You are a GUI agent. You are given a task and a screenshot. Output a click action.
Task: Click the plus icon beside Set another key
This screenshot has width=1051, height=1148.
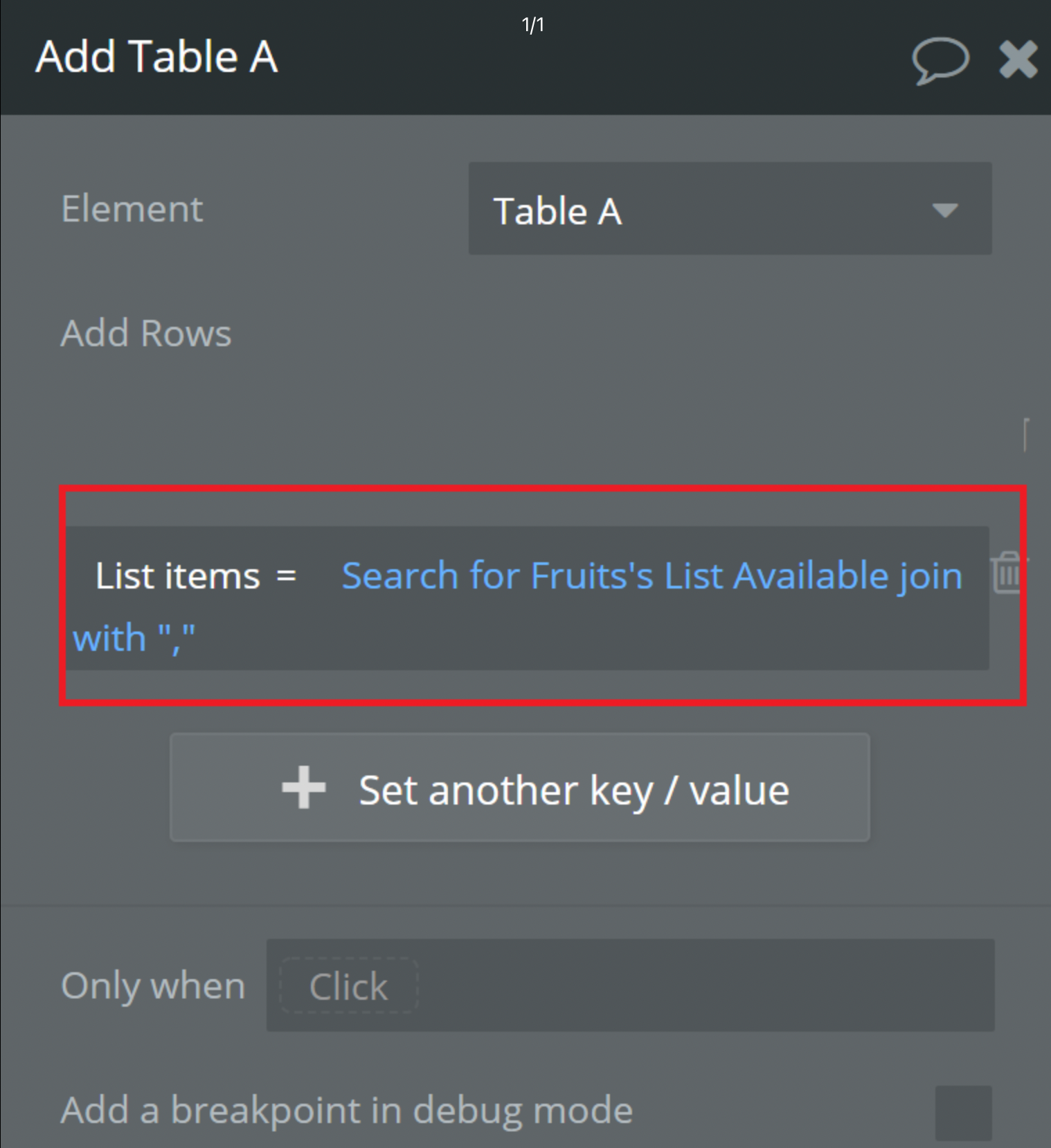click(x=303, y=787)
